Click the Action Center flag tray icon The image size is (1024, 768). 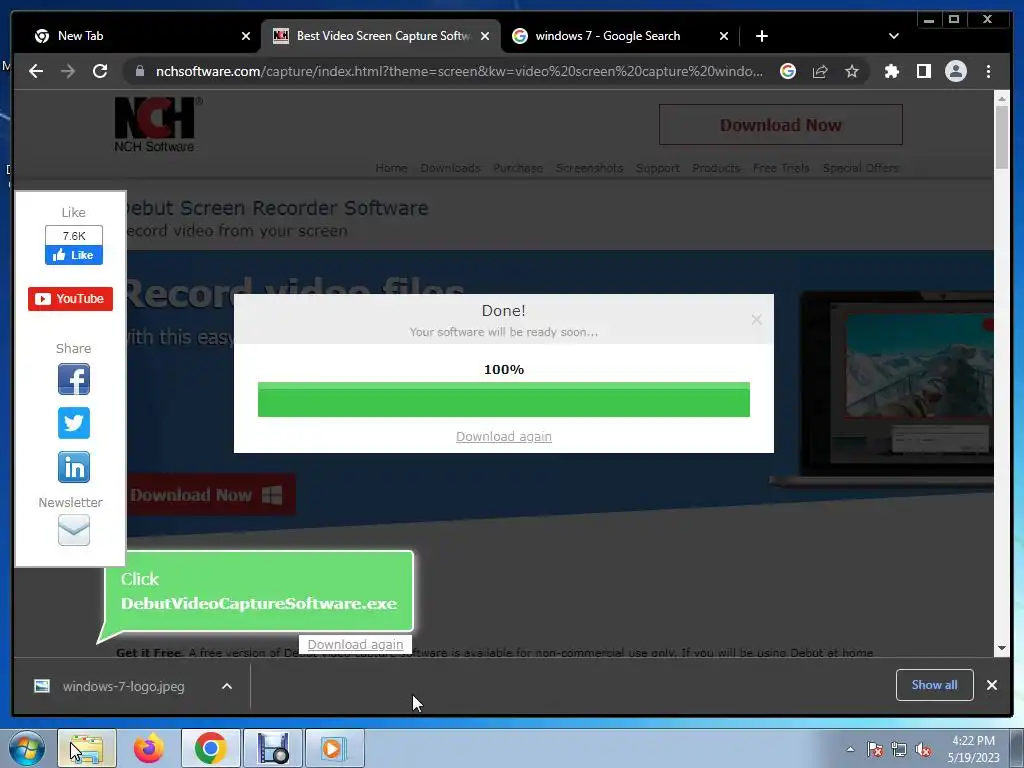(875, 749)
